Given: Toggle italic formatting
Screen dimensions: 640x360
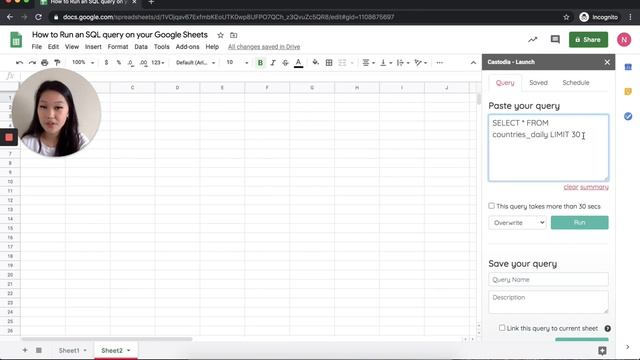Looking at the screenshot, I should click(x=273, y=63).
